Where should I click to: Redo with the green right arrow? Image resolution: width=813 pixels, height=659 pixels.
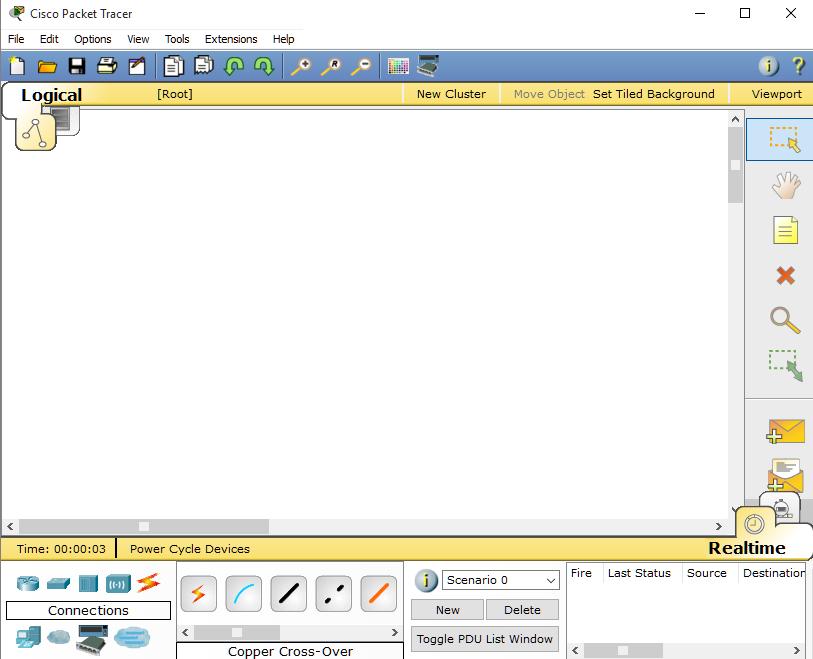(264, 66)
